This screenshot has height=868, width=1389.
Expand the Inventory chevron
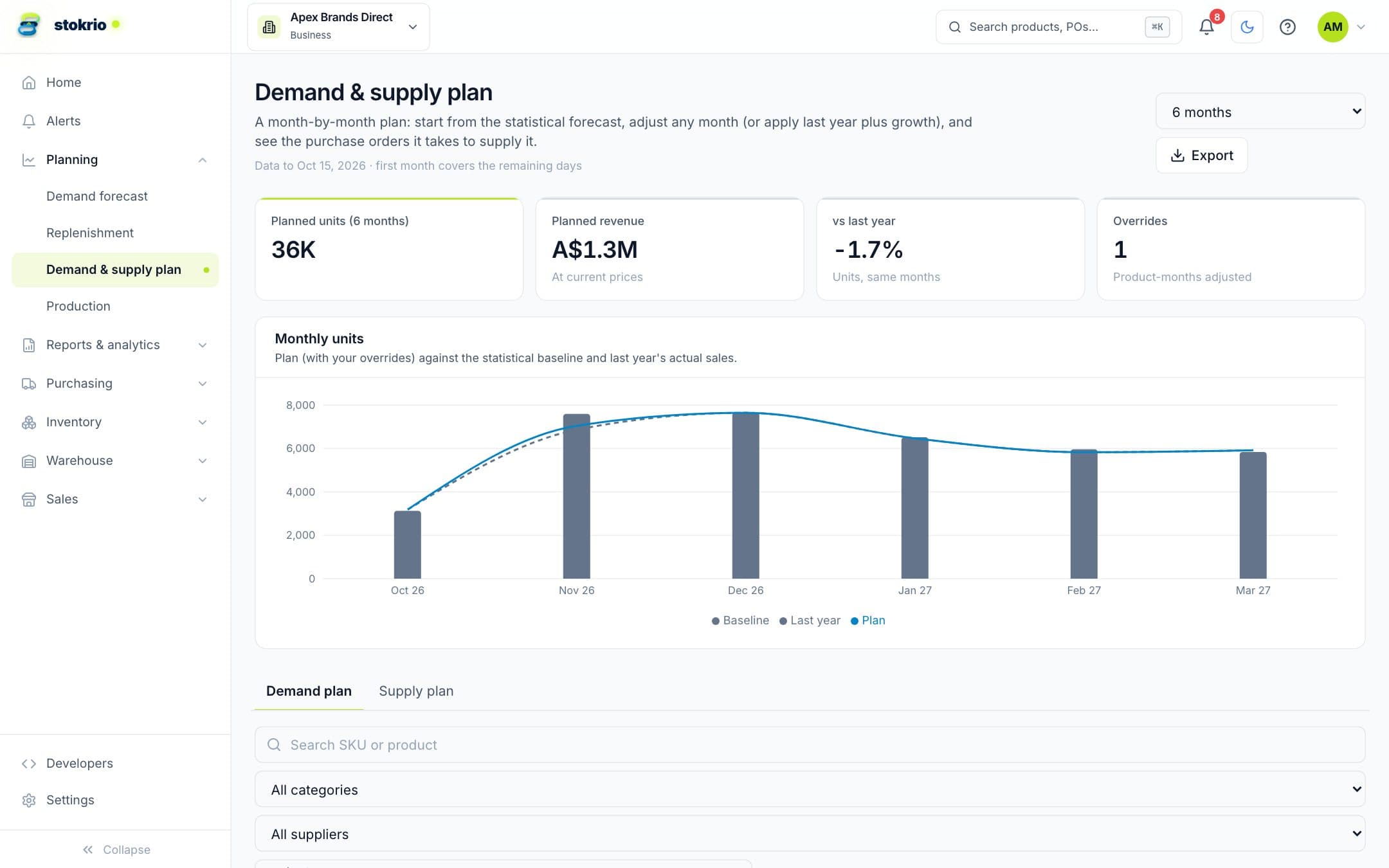(203, 422)
